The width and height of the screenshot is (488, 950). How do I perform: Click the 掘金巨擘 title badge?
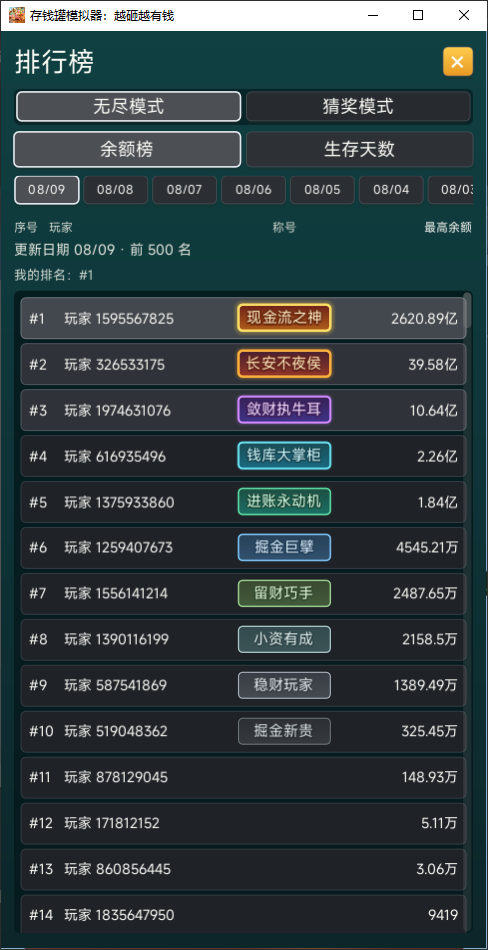tap(284, 548)
